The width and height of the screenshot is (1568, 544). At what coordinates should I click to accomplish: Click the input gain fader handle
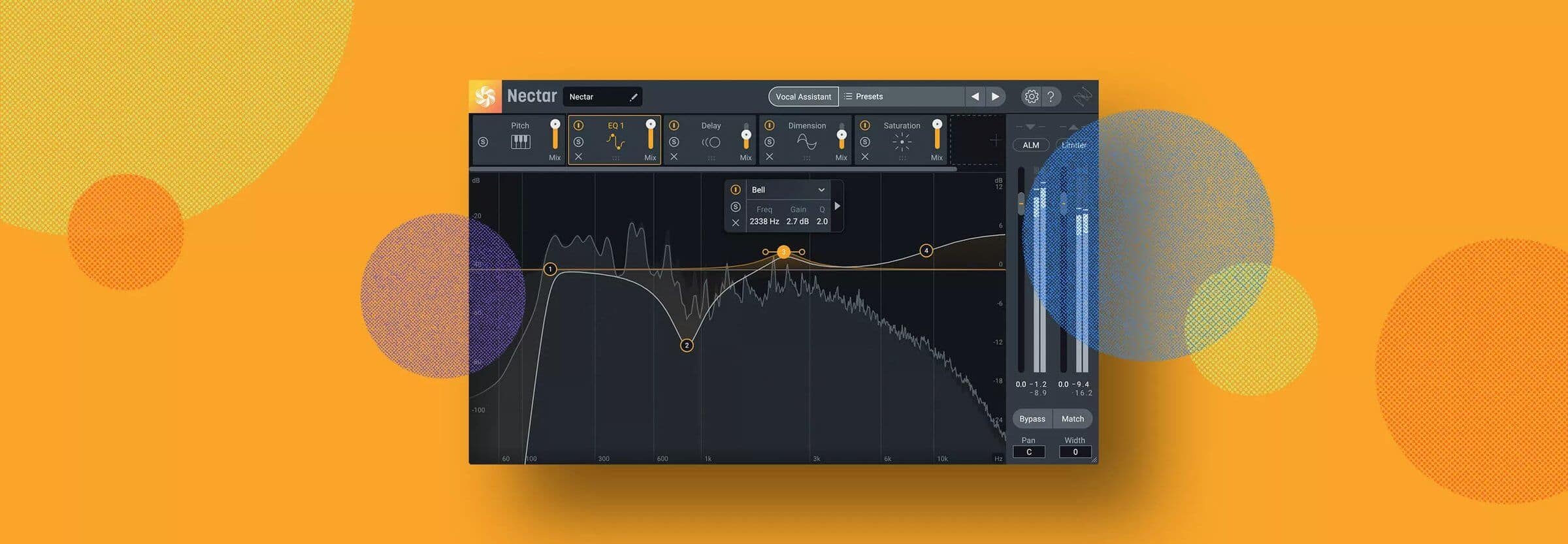(x=1021, y=203)
